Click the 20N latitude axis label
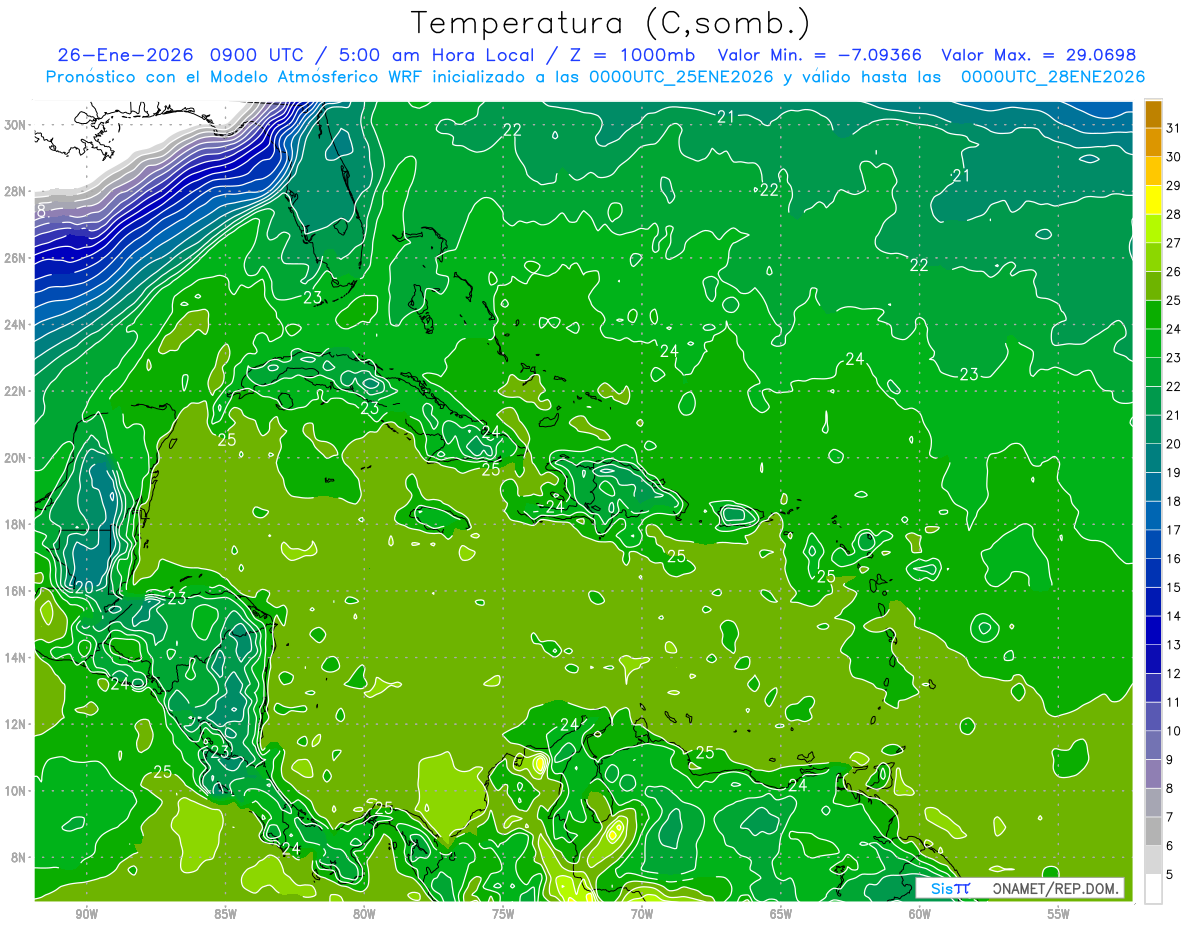This screenshot has height=927, width=1200. (x=17, y=458)
